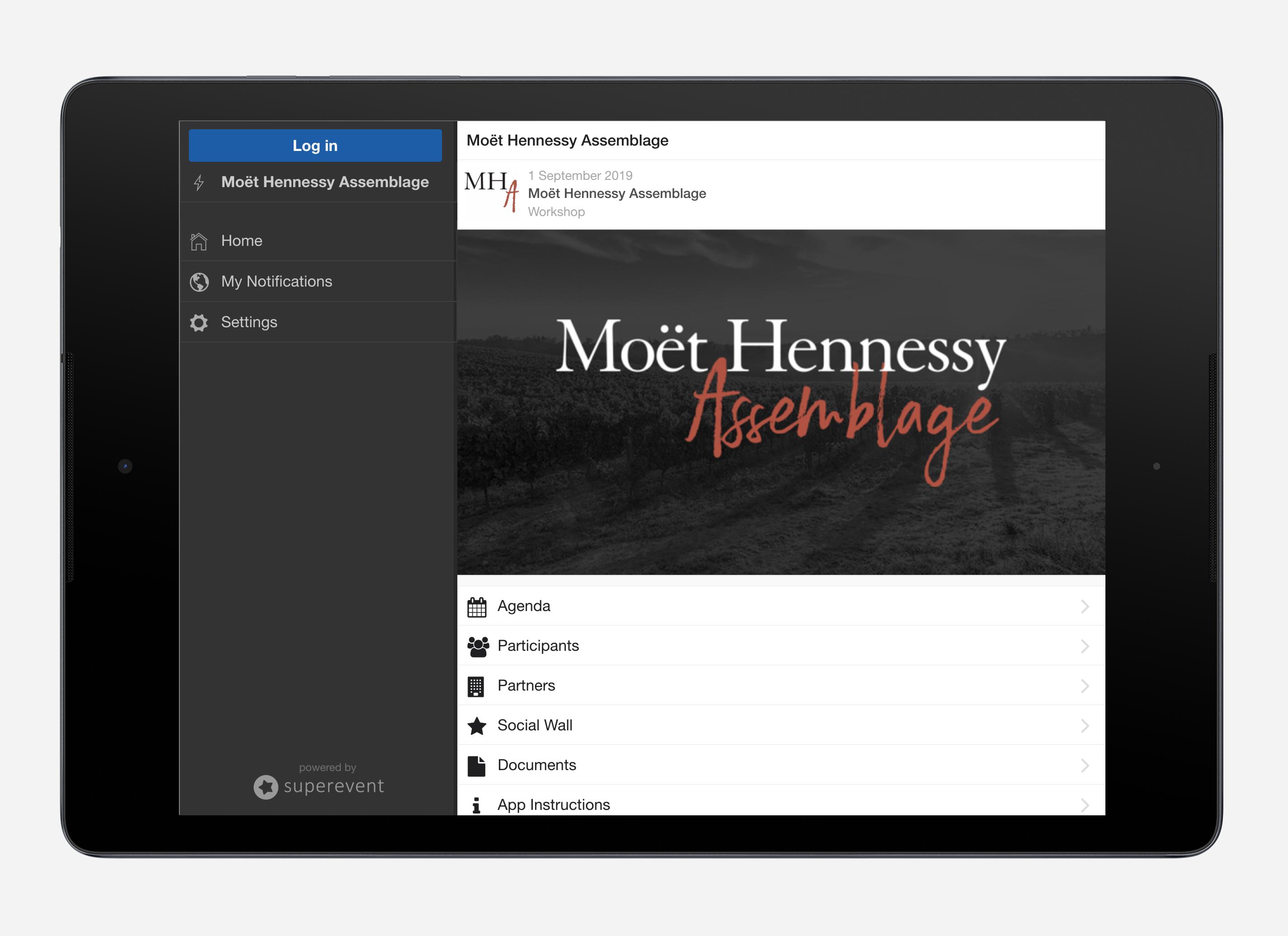Follow the powered by superevent link
This screenshot has height=936, width=1288.
pos(319,781)
